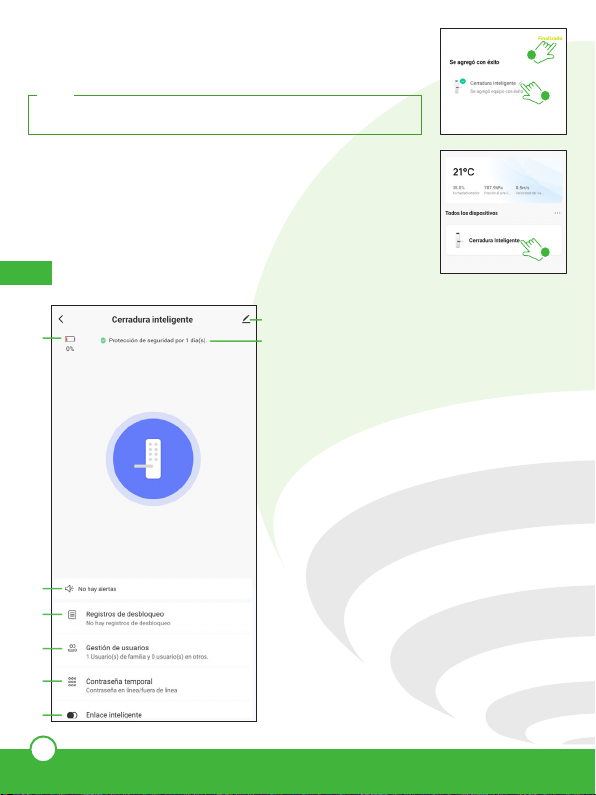Tap the blue smart lock unlock circle

pyautogui.click(x=153, y=458)
